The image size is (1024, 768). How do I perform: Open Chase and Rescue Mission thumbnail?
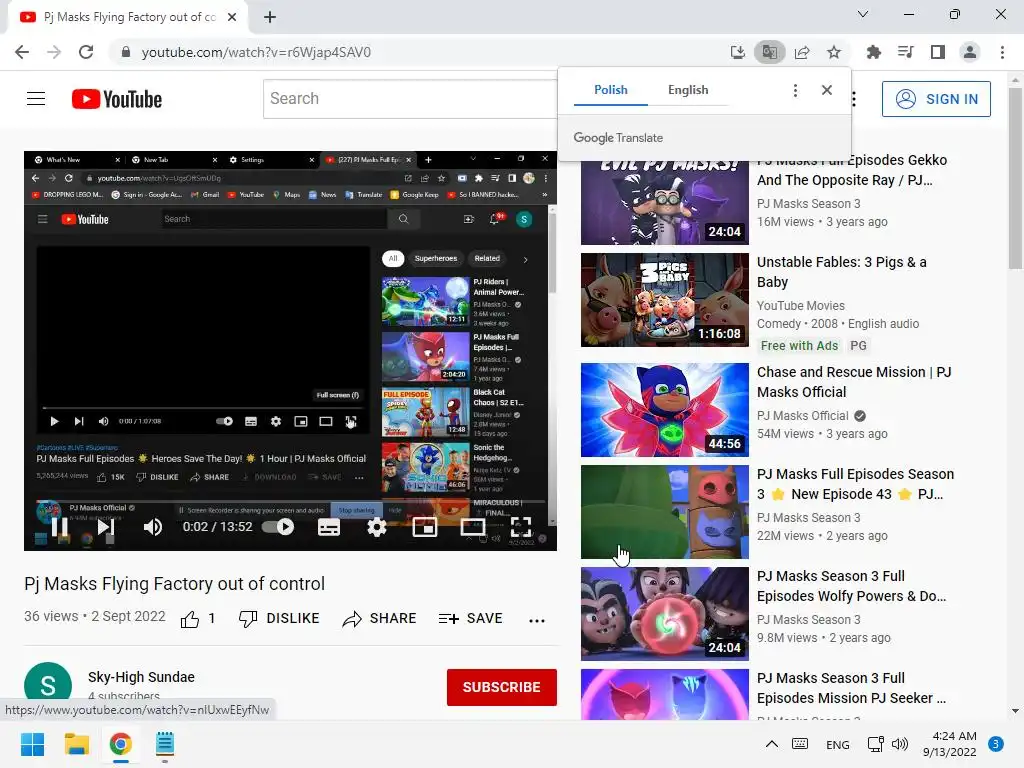point(665,410)
